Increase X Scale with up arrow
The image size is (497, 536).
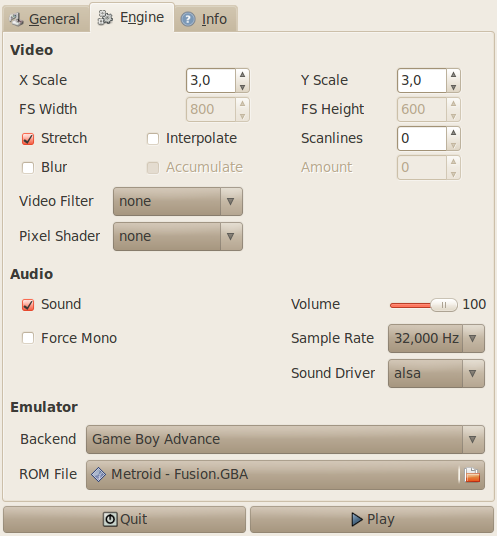pos(242,75)
